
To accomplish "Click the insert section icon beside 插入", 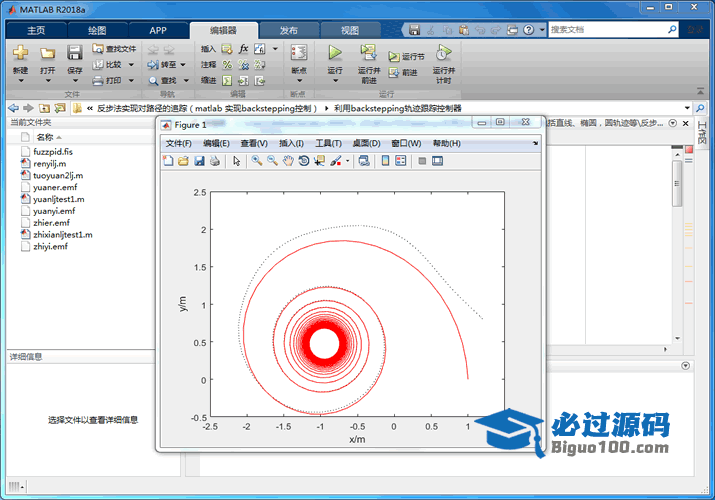I will [x=227, y=49].
